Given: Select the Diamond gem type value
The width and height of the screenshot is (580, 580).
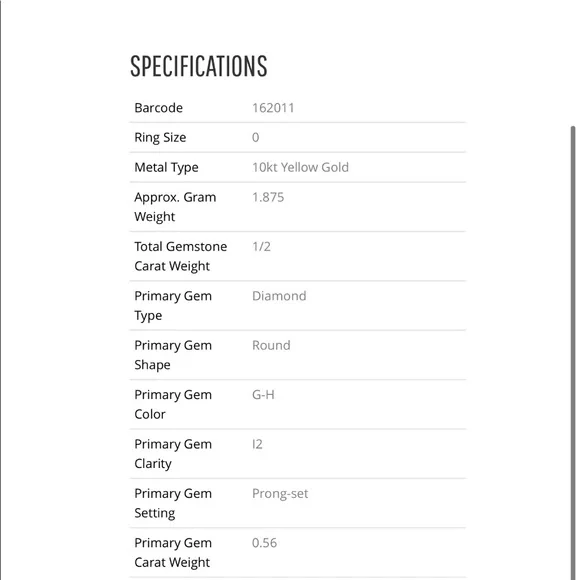Looking at the screenshot, I should [279, 296].
